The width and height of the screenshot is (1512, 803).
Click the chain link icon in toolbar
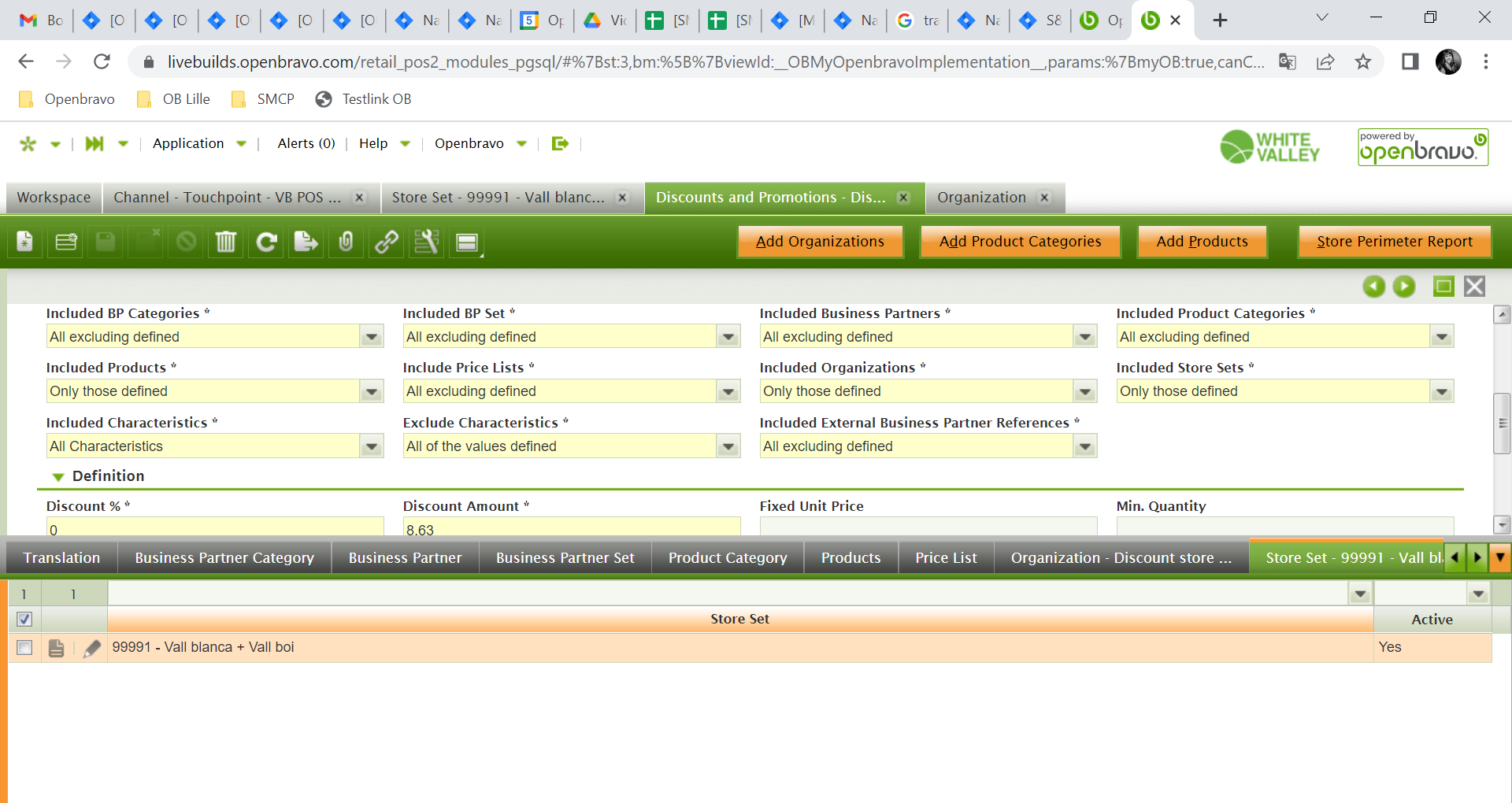[x=386, y=242]
